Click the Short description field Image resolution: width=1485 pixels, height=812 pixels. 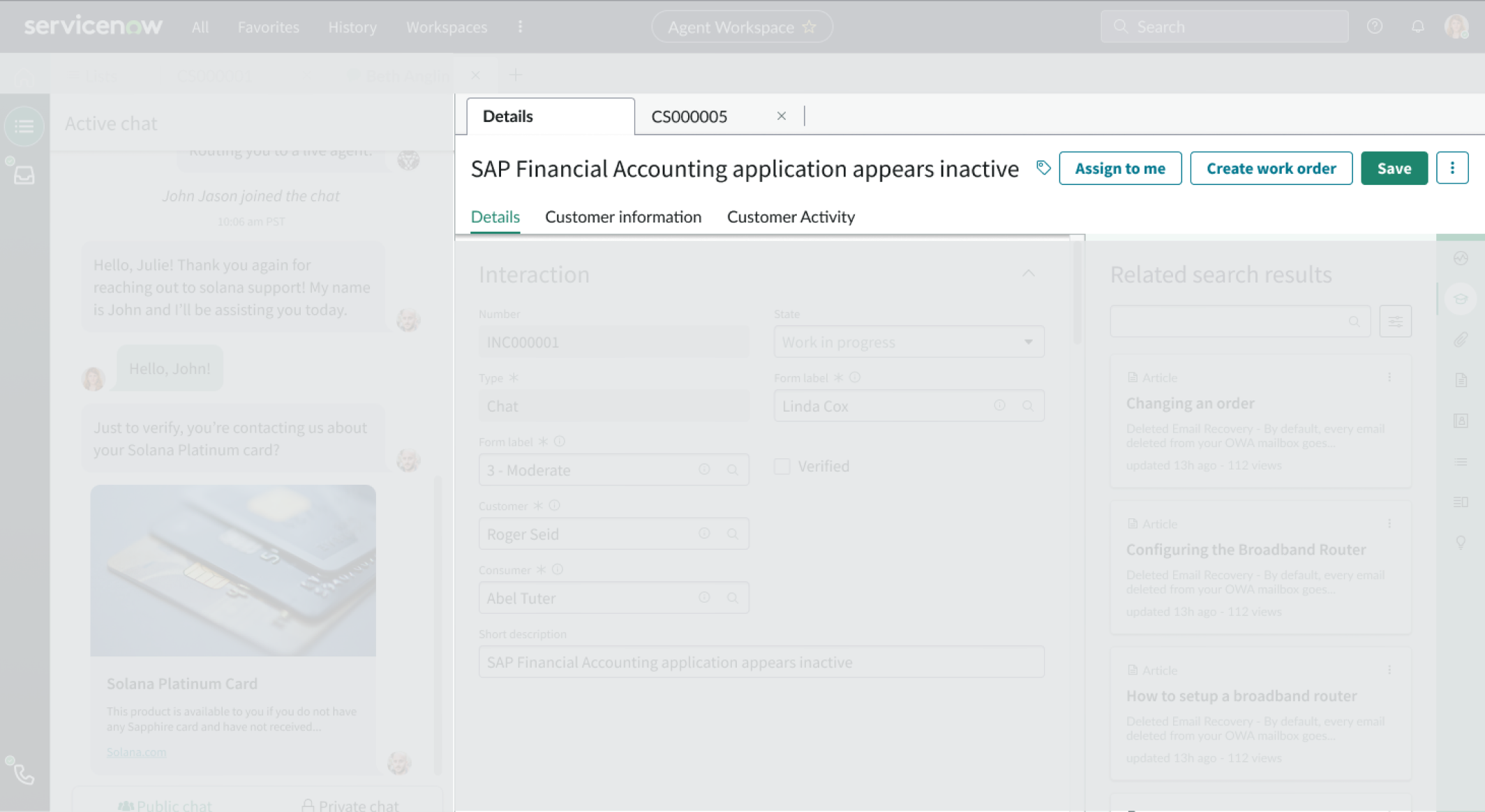pos(761,662)
